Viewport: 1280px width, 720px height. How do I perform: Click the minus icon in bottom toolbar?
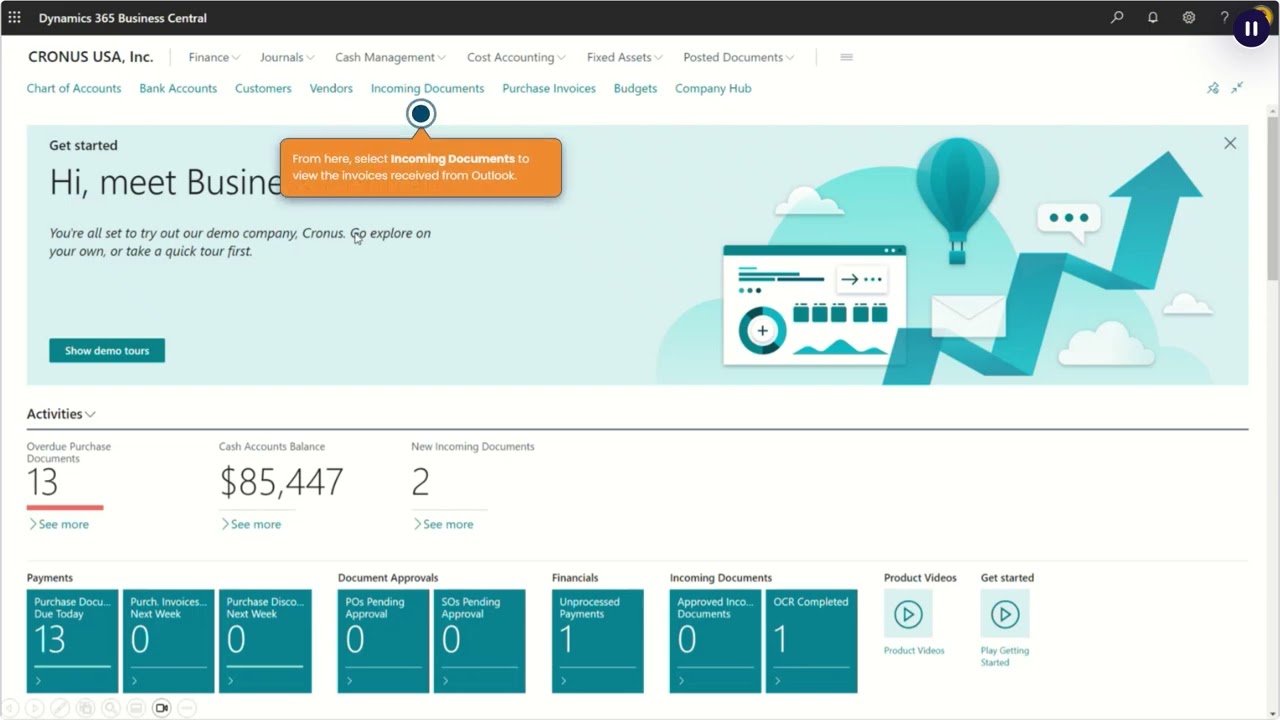tap(187, 708)
